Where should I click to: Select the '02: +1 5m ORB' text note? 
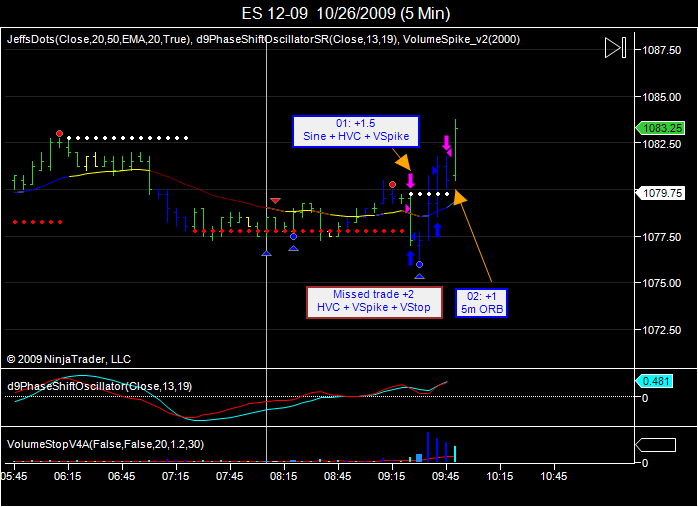481,303
